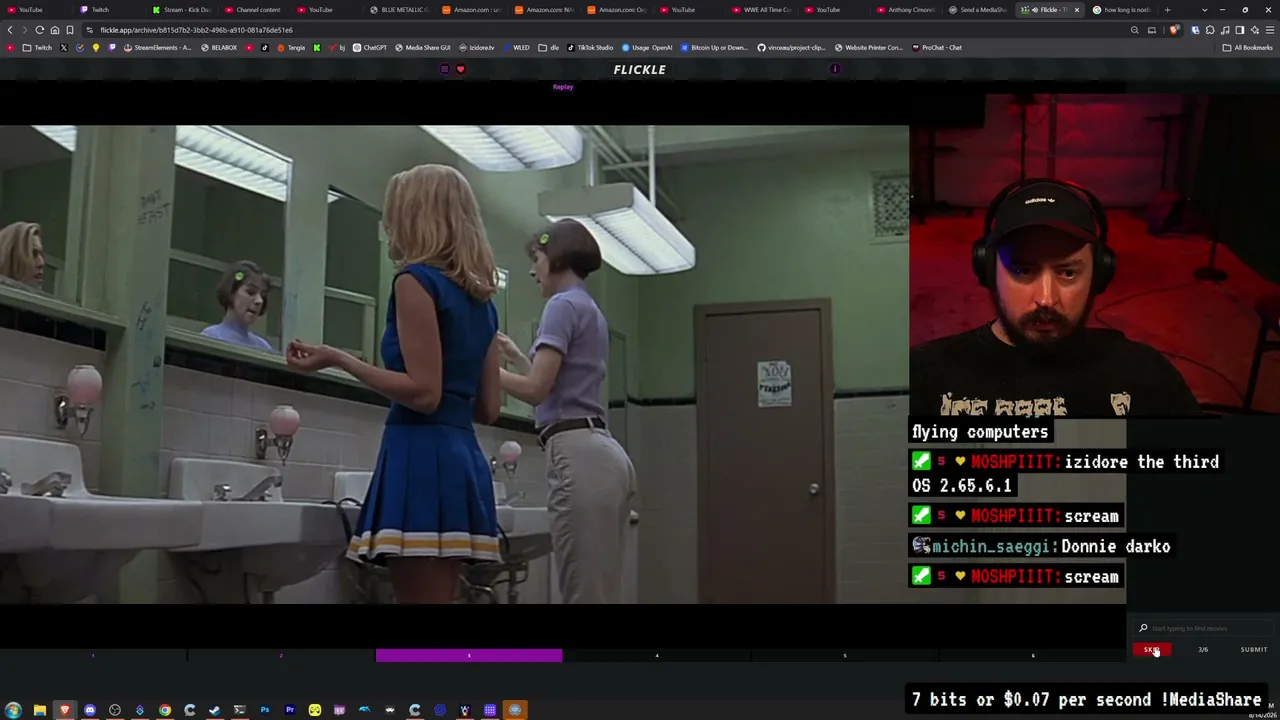Go back in the browser
The width and height of the screenshot is (1280, 720).
pyautogui.click(x=10, y=30)
